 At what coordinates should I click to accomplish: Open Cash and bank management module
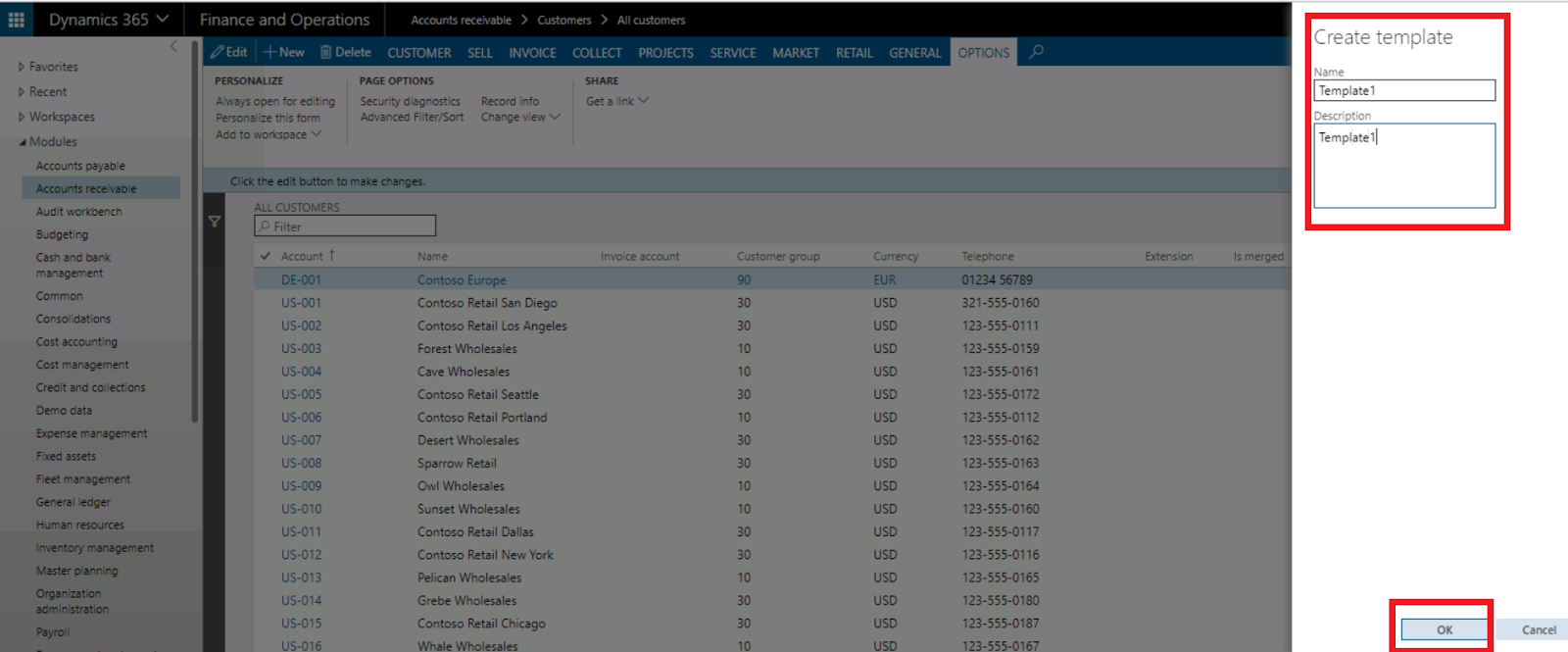[x=73, y=266]
